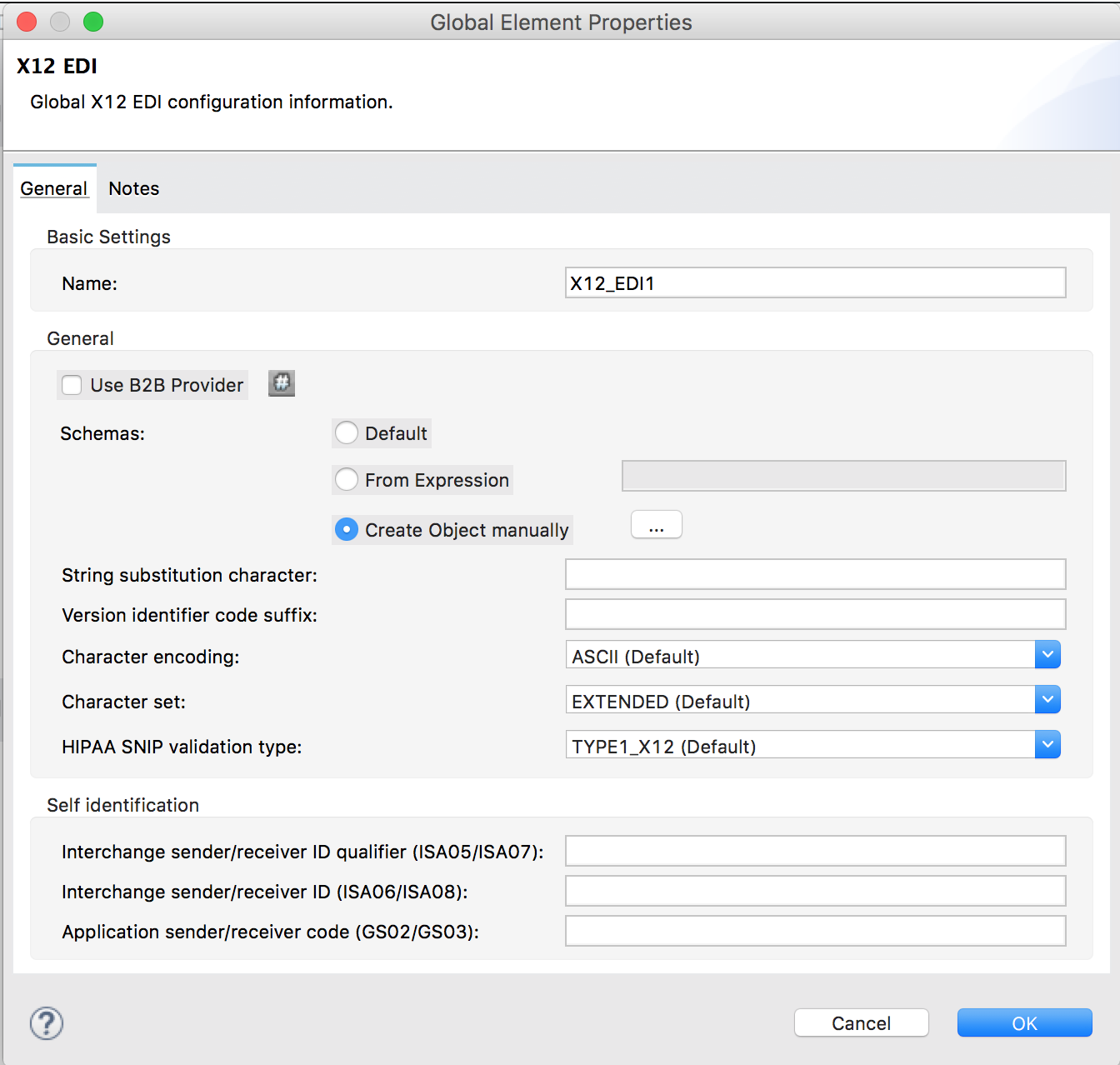Image resolution: width=1120 pixels, height=1065 pixels.
Task: Open the schema object editor ellipsis button
Action: pyautogui.click(x=657, y=525)
